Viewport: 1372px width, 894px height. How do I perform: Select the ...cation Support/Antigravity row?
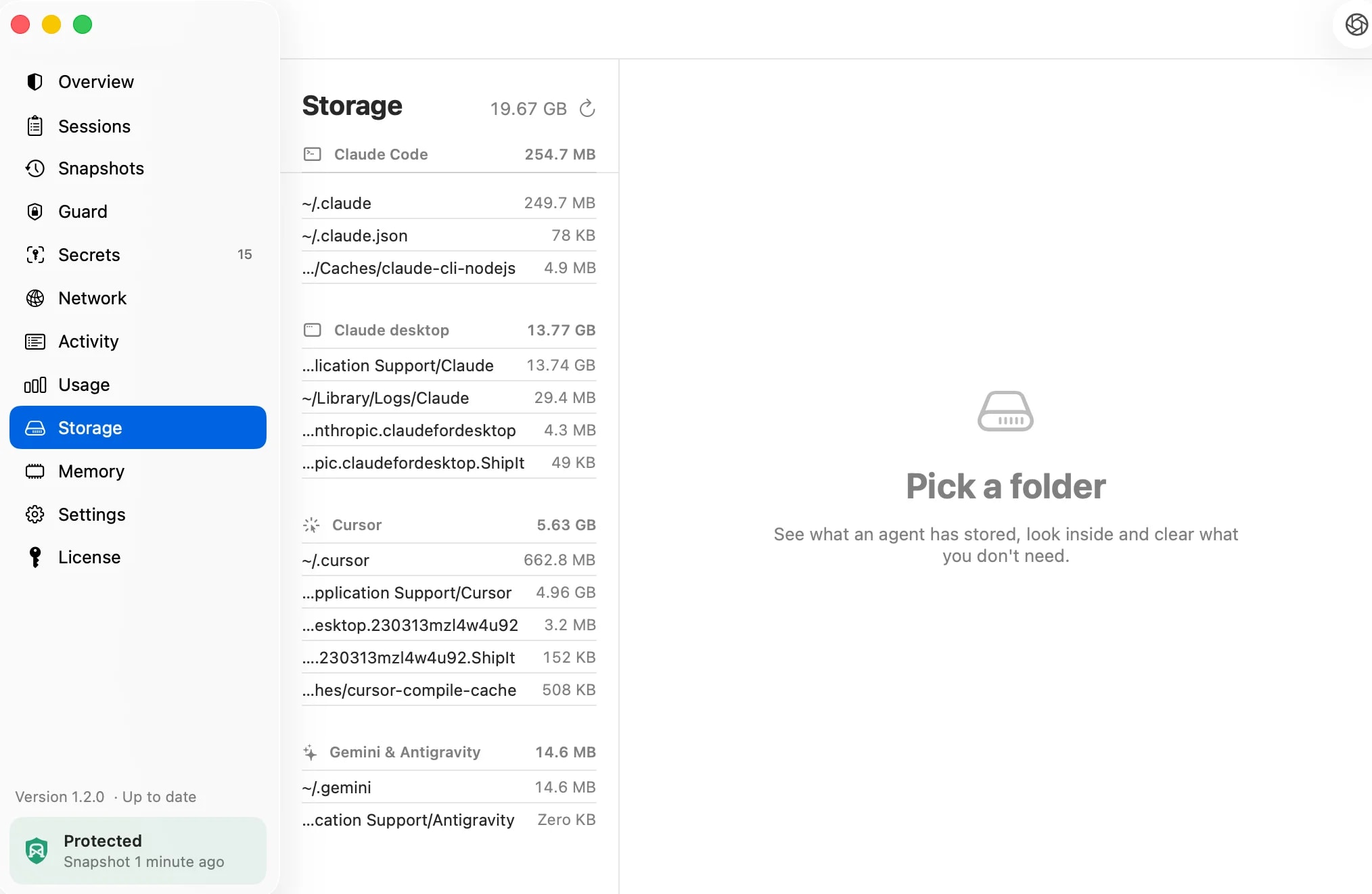449,820
